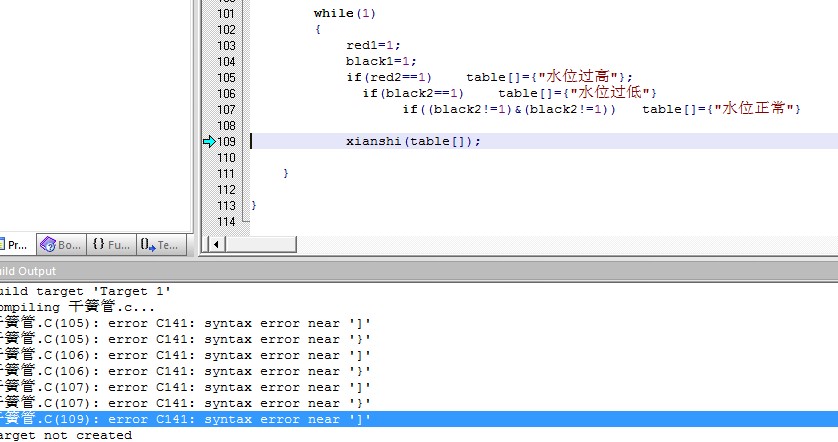Click the string "水位正常" in line 107
This screenshot has height=442, width=838.
(754, 108)
